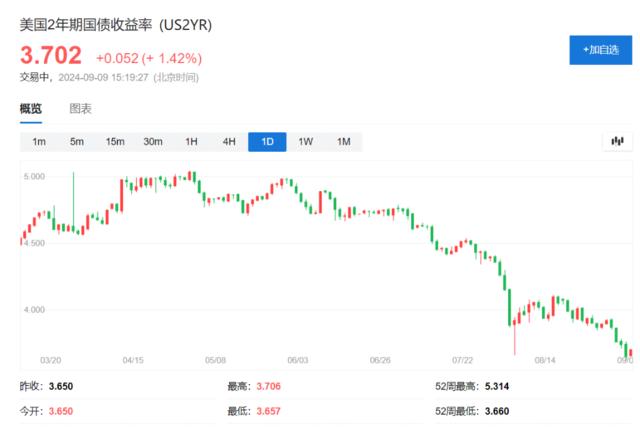Open the candlestick chart type icon

tap(617, 141)
